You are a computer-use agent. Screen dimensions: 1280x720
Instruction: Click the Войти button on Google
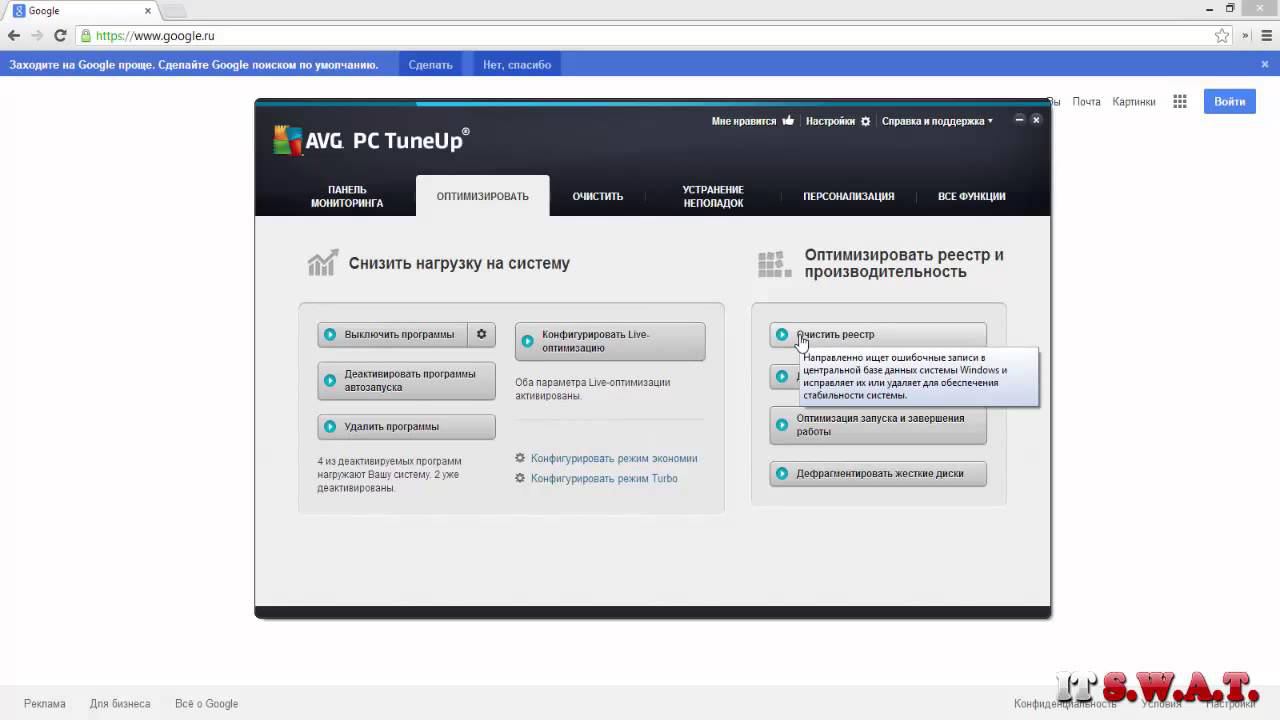coord(1230,101)
